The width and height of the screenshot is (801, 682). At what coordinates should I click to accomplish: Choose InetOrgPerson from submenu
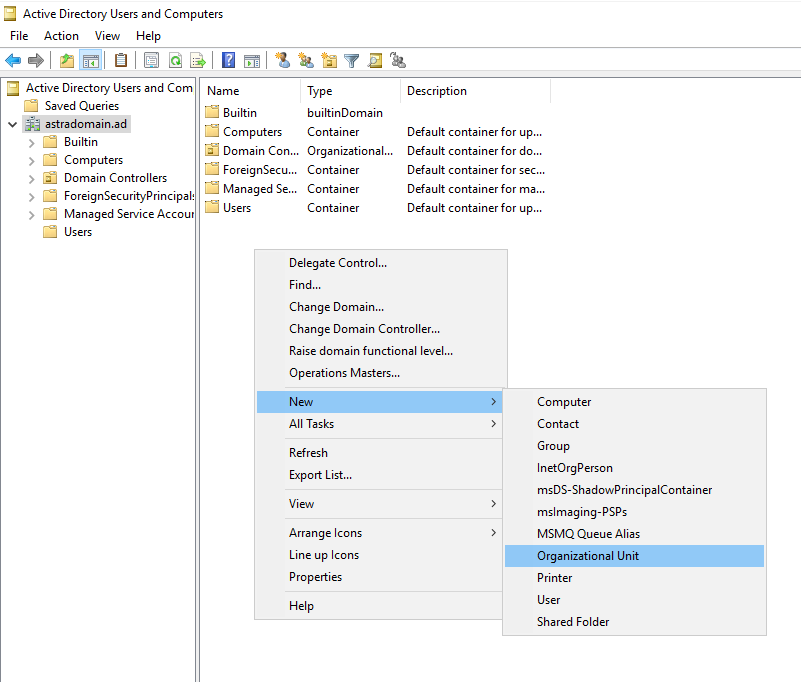tap(634, 468)
